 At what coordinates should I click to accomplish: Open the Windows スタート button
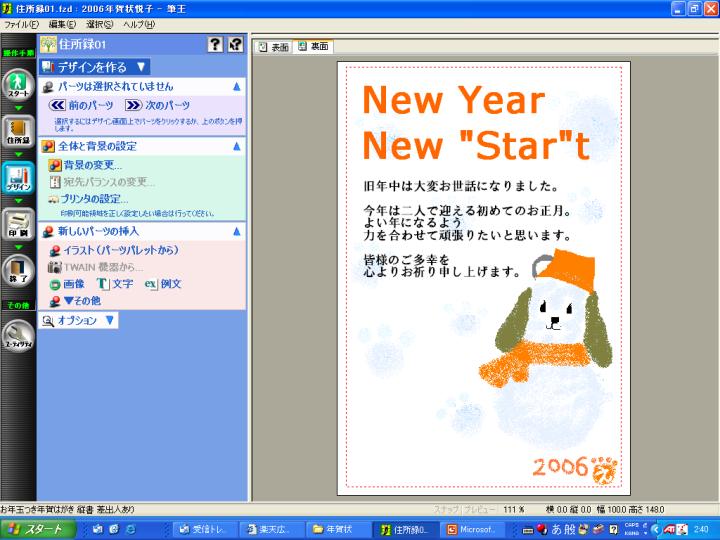tap(39, 529)
